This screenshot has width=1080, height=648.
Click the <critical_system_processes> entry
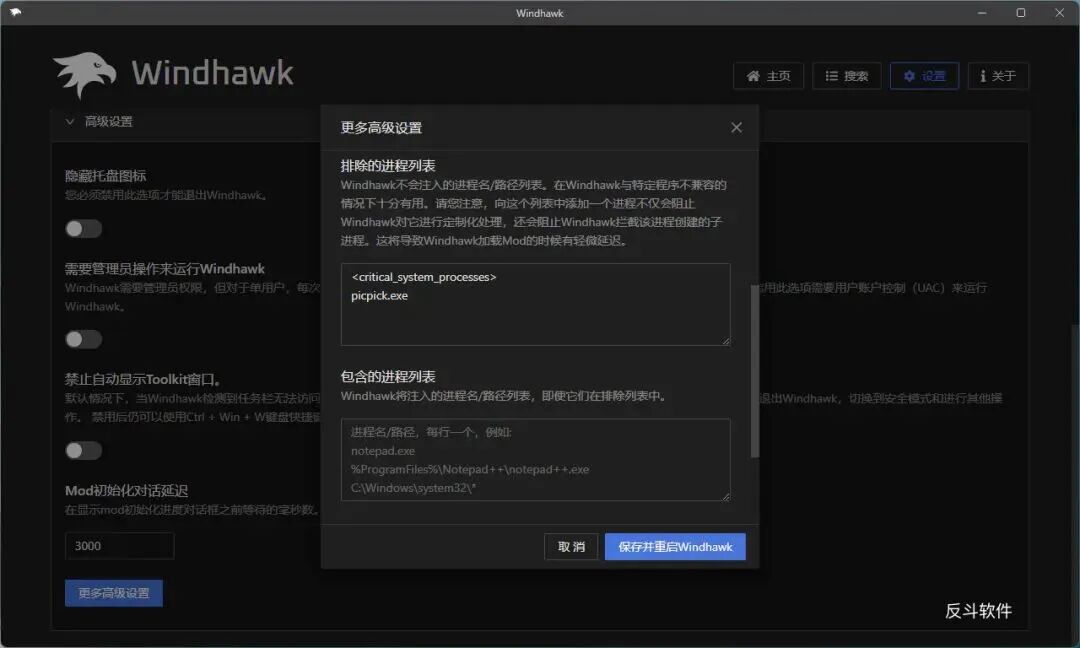pyautogui.click(x=424, y=277)
